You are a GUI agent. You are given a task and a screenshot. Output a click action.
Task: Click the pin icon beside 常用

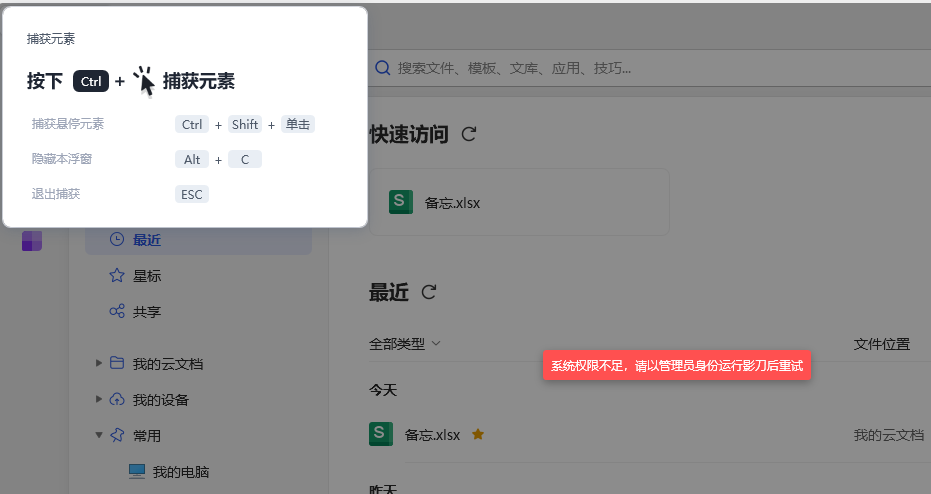117,435
